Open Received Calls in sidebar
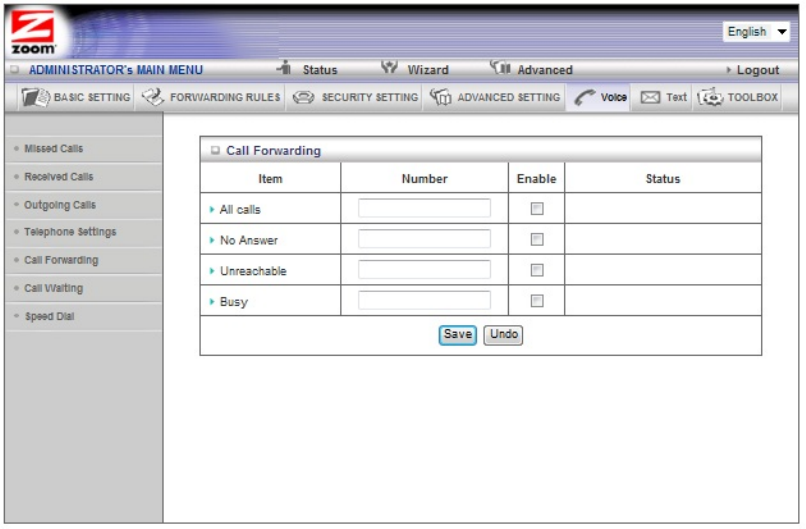The width and height of the screenshot is (806, 529). pos(59,177)
